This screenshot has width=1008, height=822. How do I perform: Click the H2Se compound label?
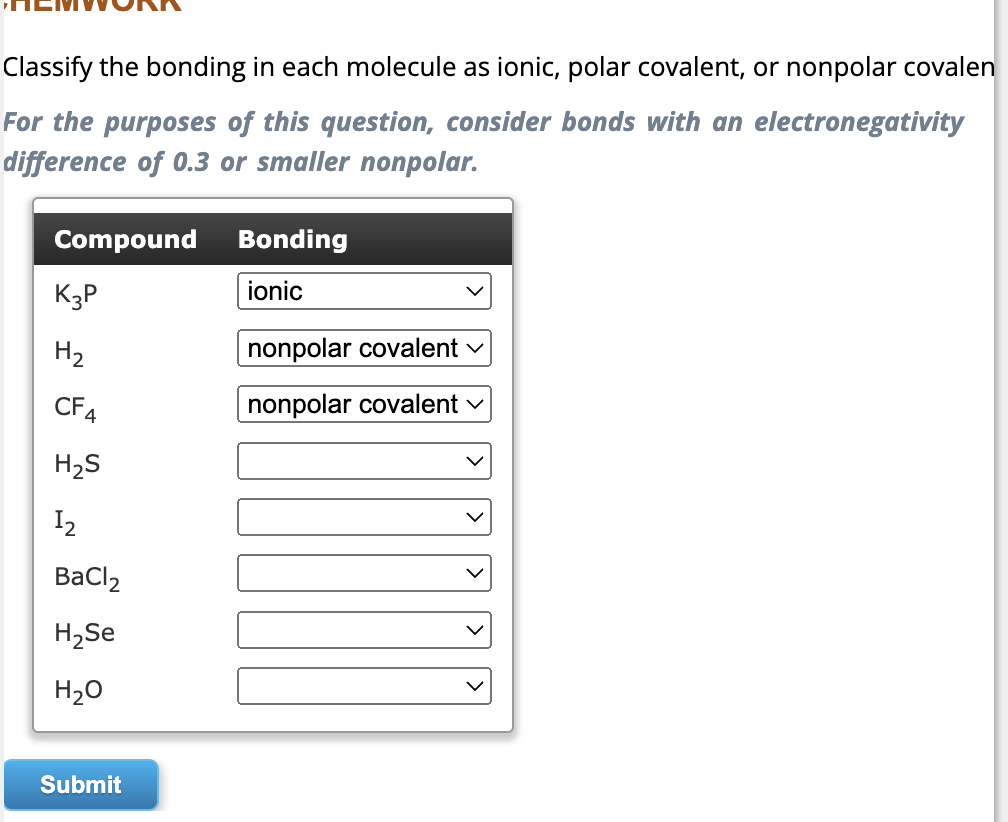click(83, 632)
